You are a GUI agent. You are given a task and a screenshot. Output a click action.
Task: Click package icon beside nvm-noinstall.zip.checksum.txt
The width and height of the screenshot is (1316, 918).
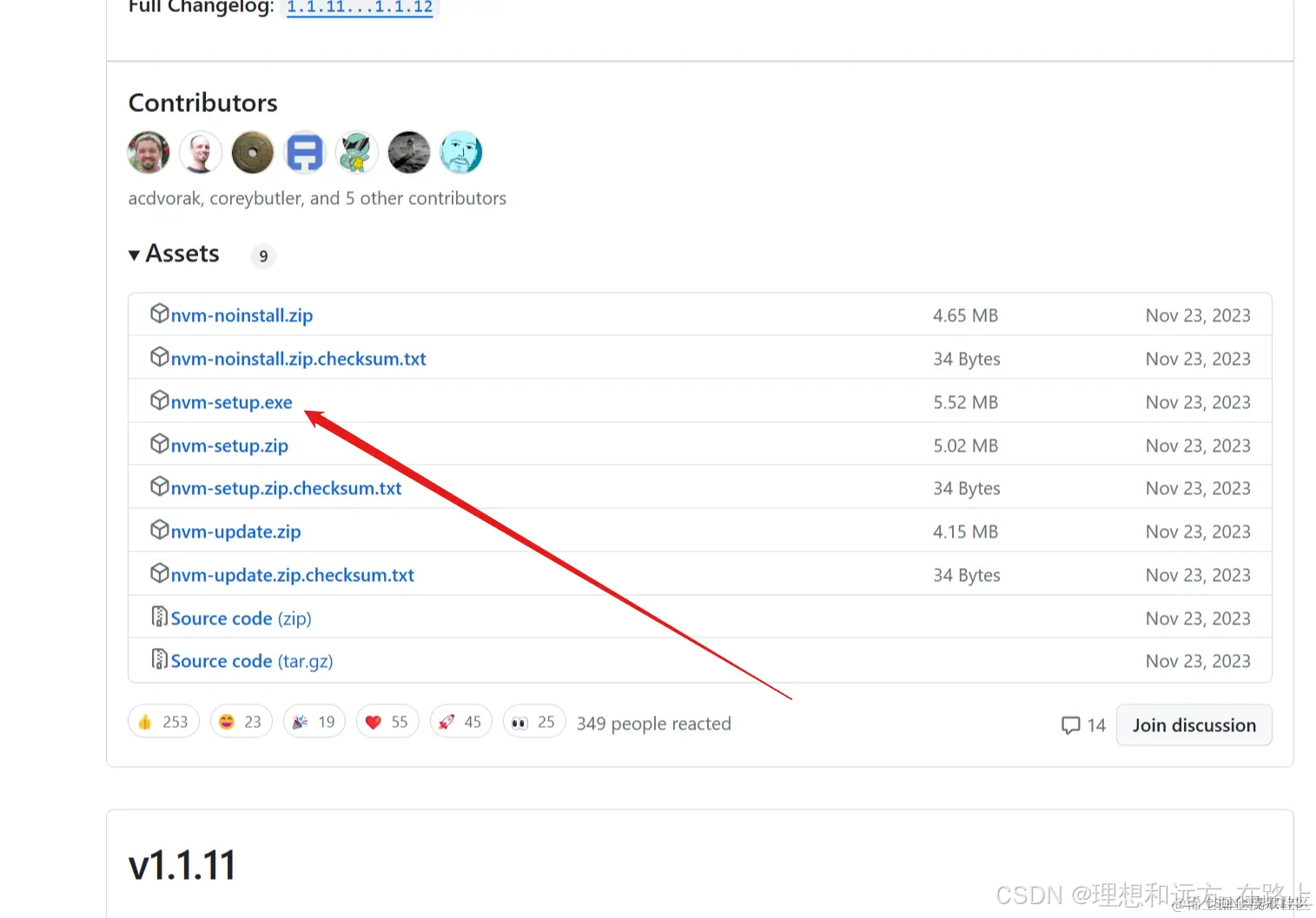point(159,356)
